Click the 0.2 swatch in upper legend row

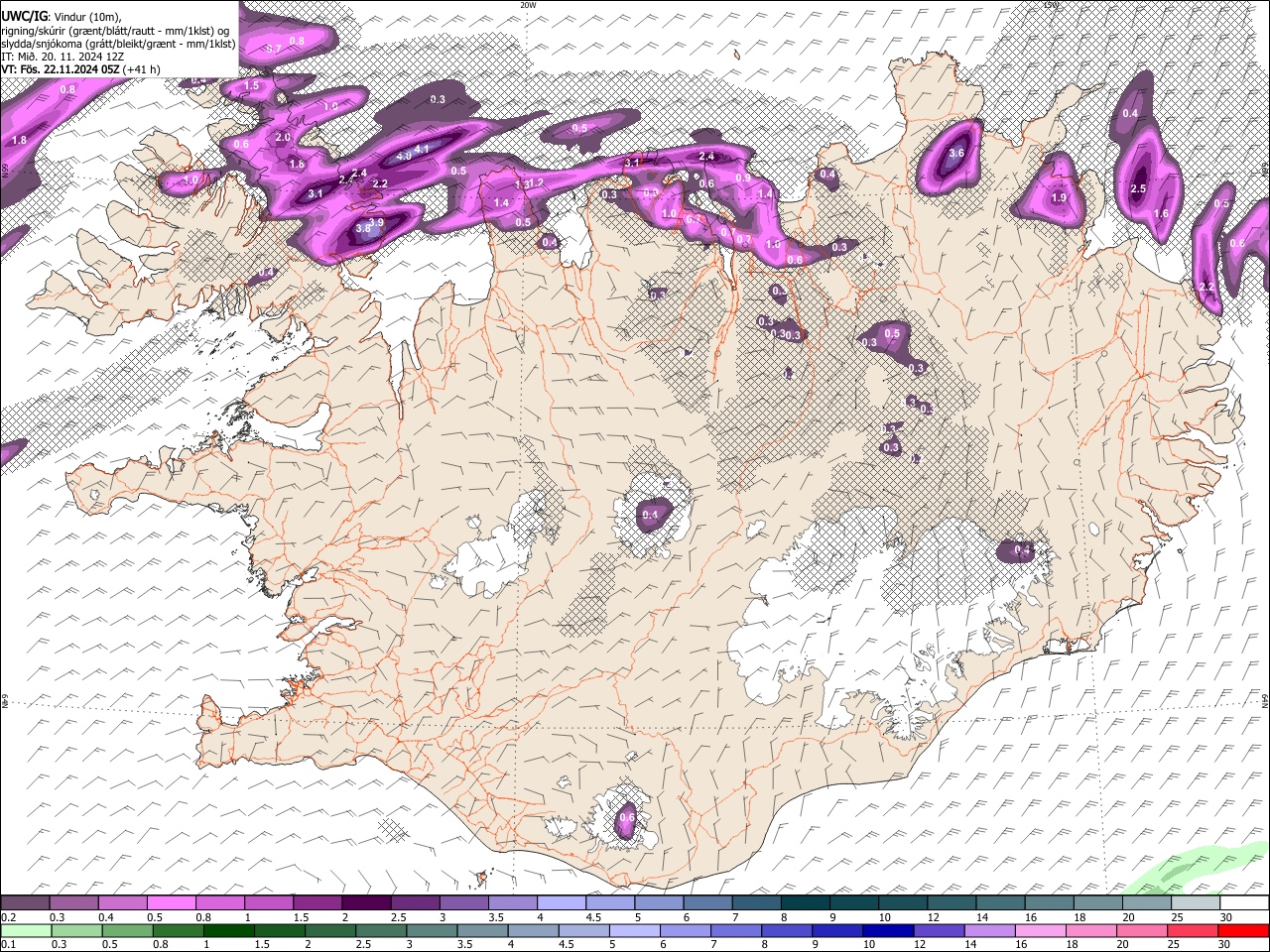click(x=26, y=902)
